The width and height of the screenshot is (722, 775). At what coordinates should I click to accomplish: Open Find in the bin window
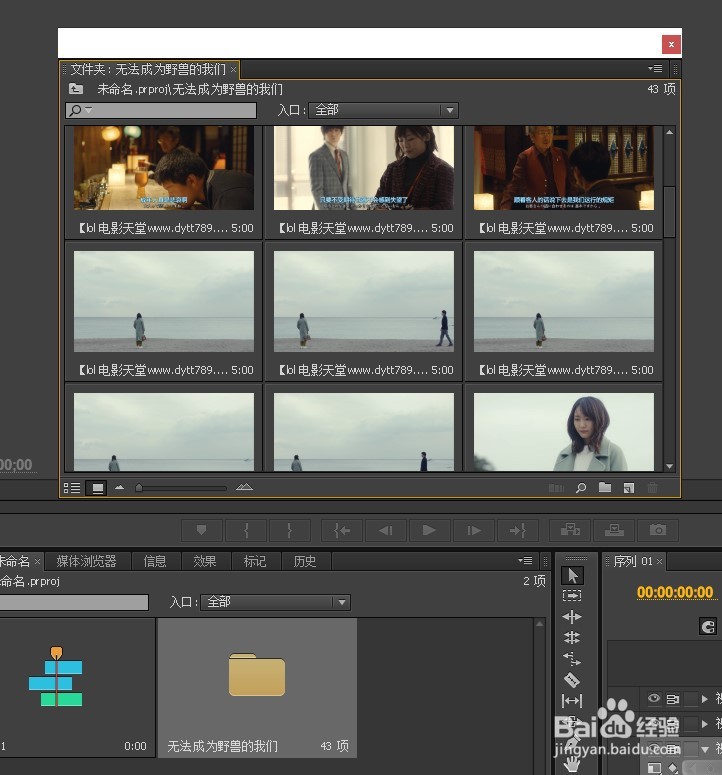(581, 488)
